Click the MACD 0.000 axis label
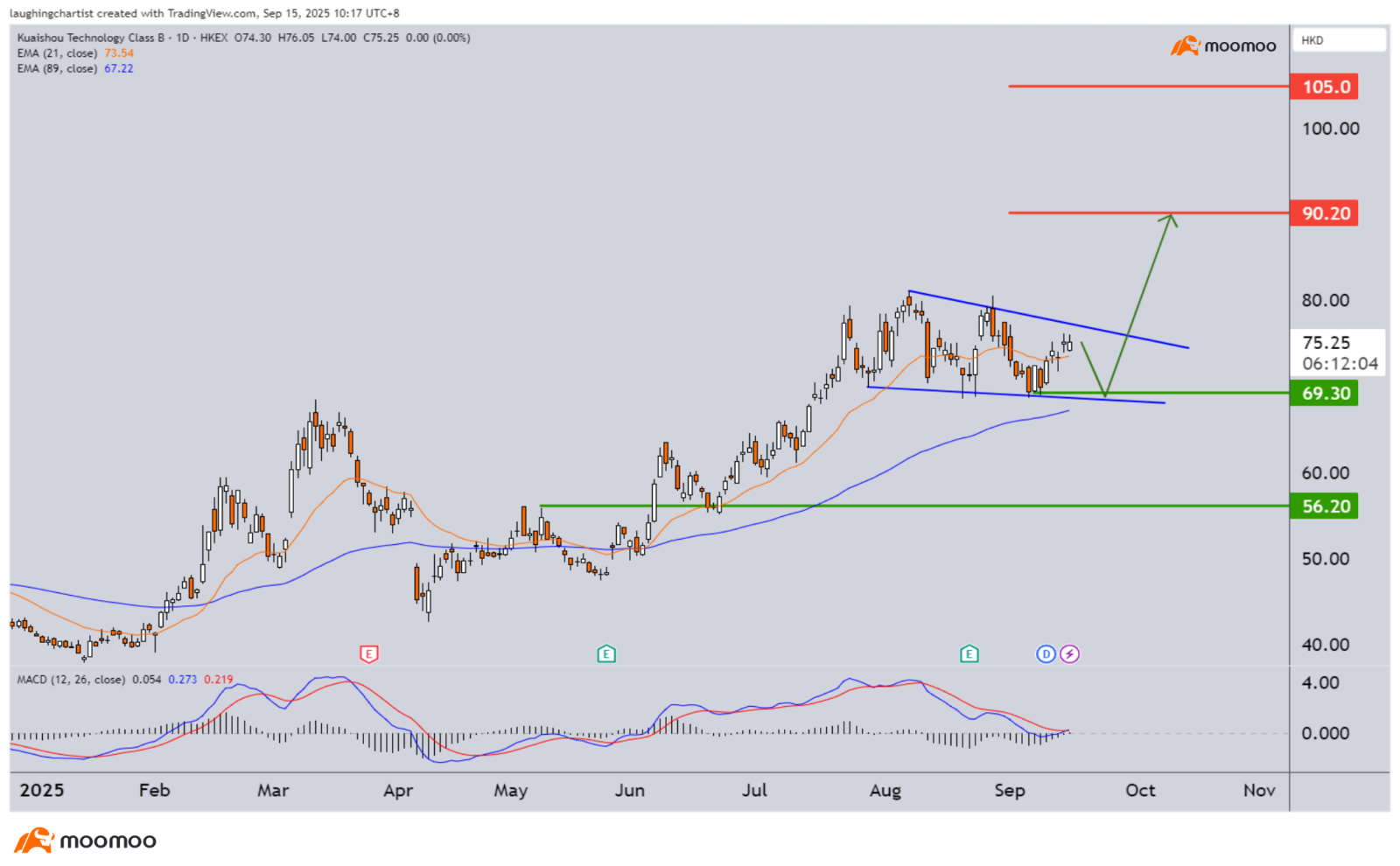 coord(1325,733)
